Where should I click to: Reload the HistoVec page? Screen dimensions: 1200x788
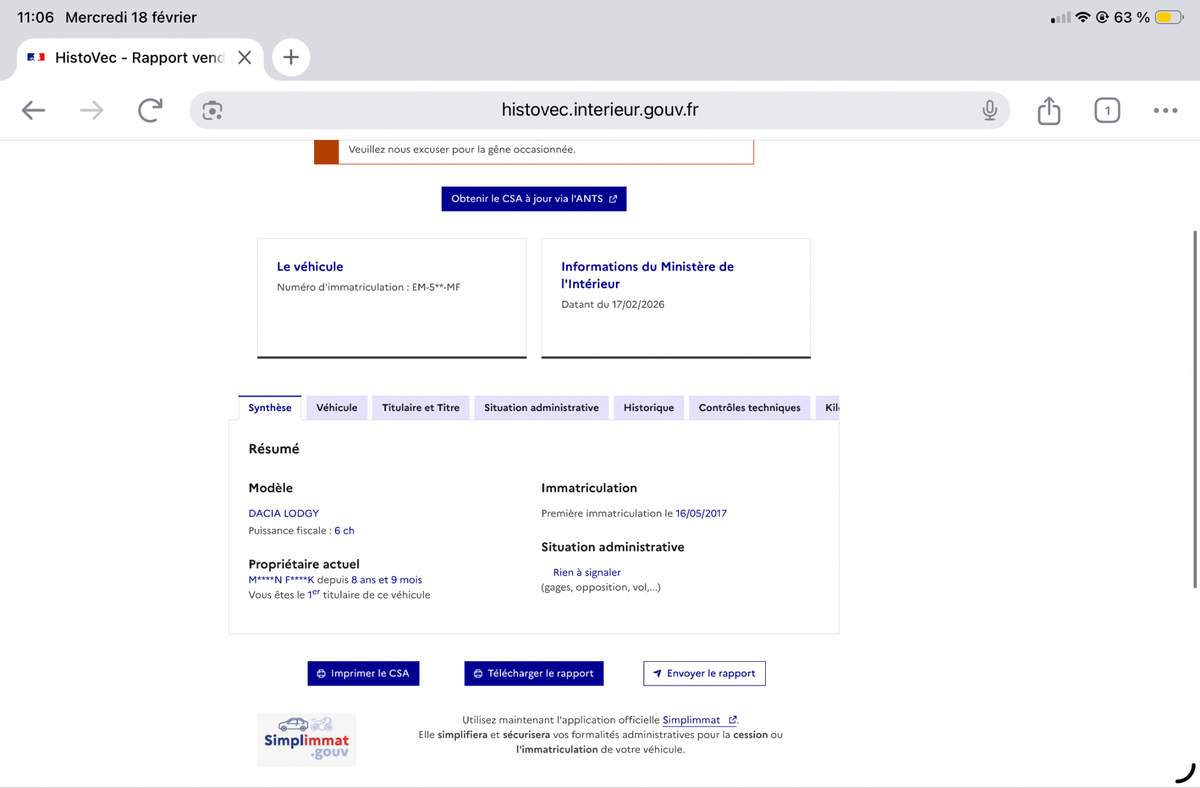(x=150, y=110)
